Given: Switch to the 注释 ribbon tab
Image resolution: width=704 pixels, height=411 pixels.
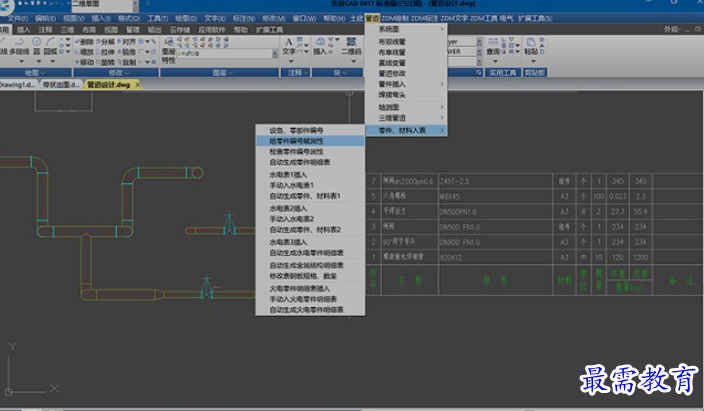Looking at the screenshot, I should [45, 30].
